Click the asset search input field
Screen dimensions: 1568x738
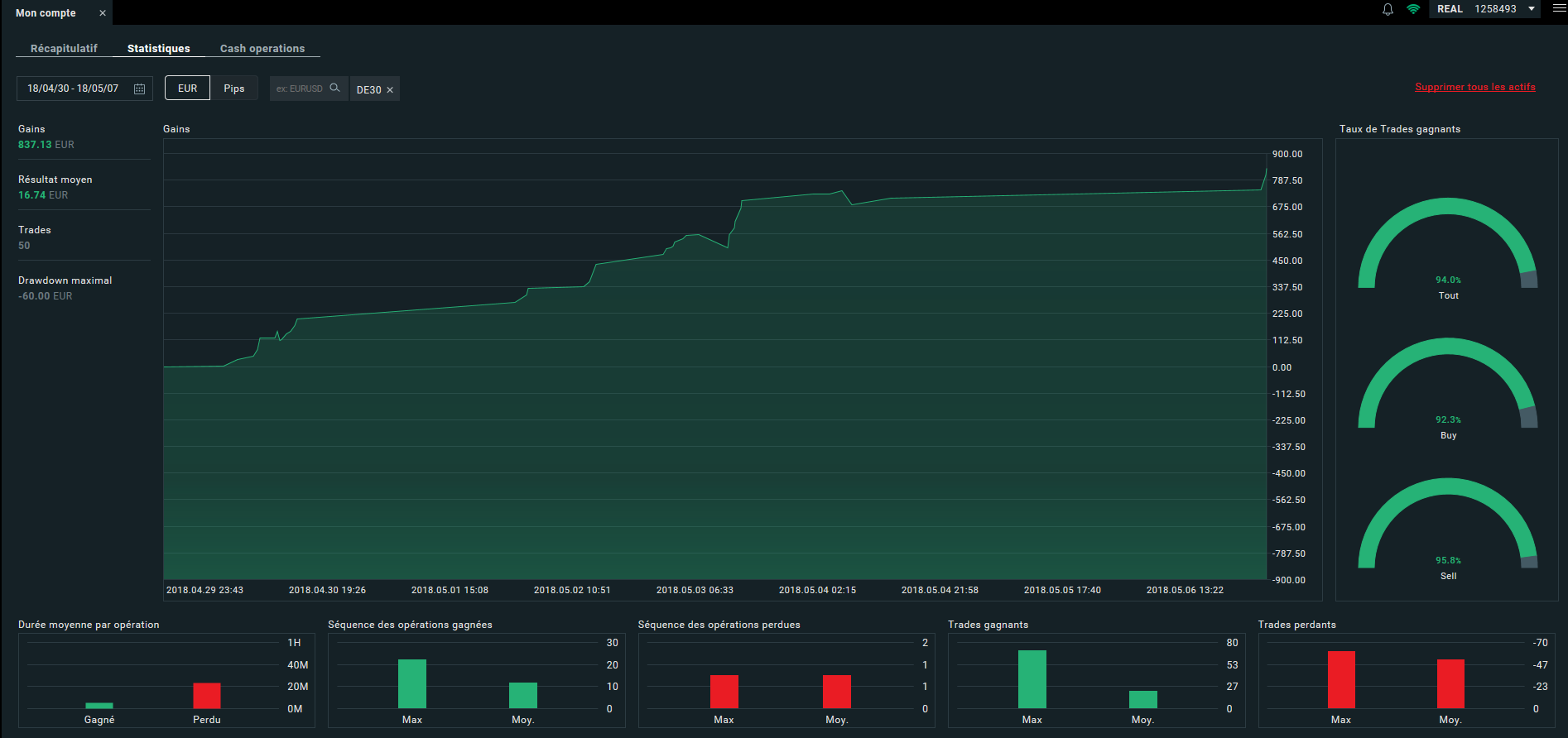(301, 89)
